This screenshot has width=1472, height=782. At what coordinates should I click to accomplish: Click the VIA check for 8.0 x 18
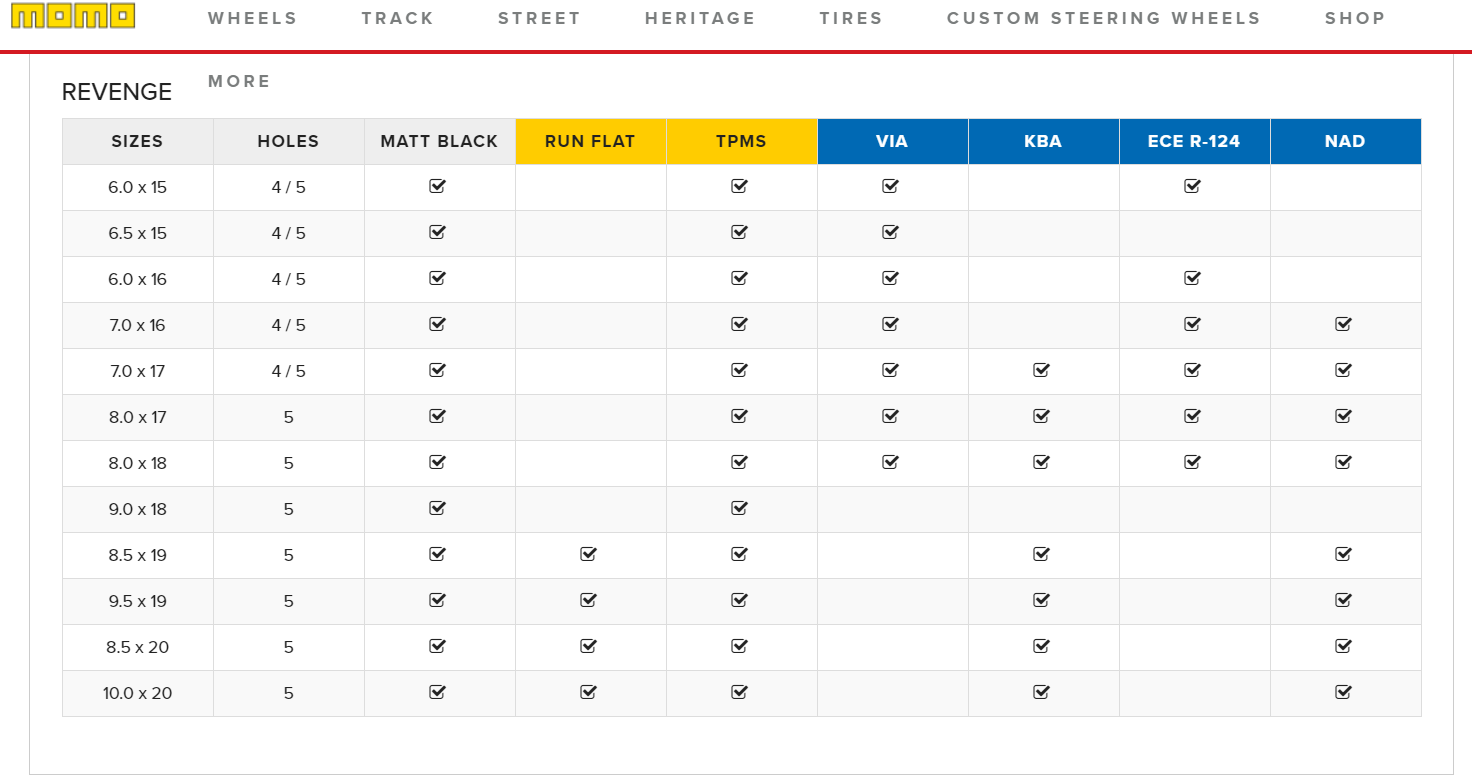(x=890, y=462)
